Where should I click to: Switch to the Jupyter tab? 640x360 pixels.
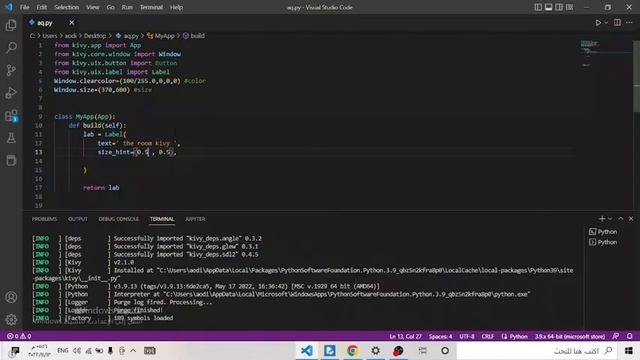click(195, 219)
